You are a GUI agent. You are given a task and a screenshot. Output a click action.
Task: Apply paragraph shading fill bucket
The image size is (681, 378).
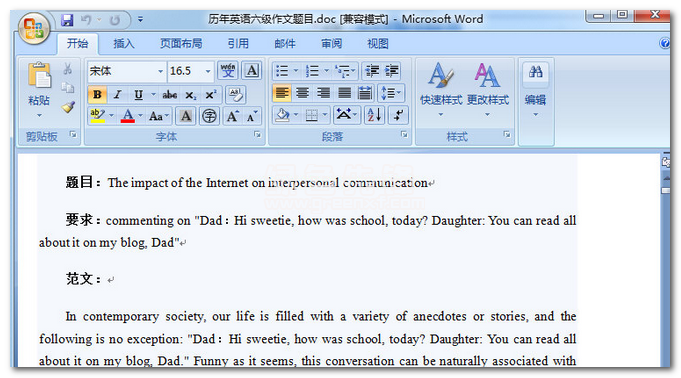(x=283, y=115)
